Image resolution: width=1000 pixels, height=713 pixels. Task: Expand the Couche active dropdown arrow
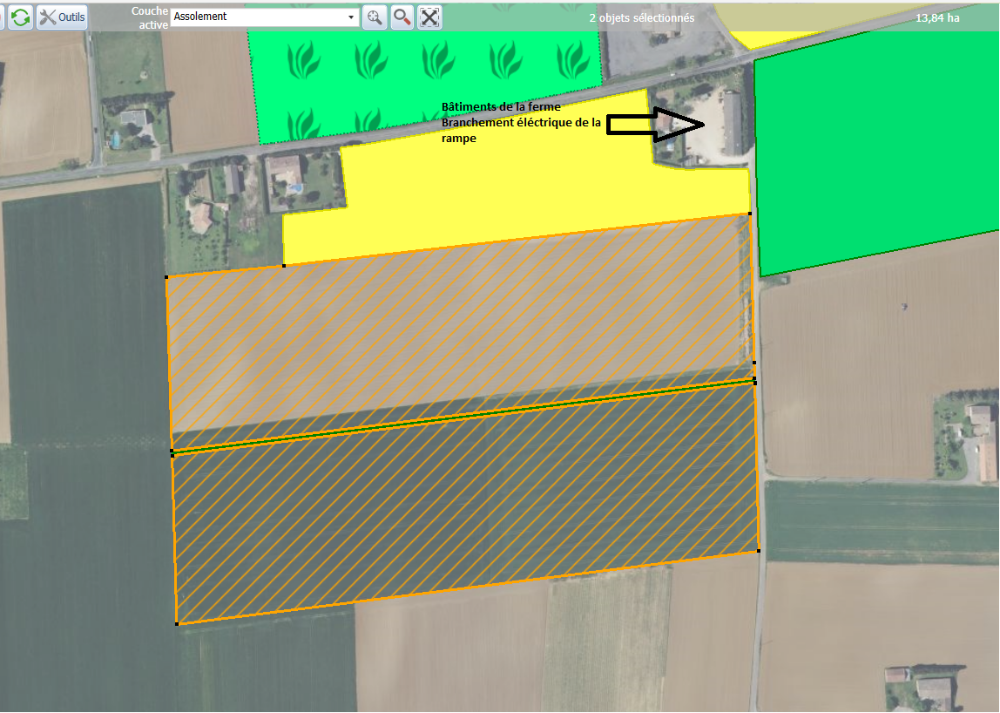pyautogui.click(x=350, y=17)
